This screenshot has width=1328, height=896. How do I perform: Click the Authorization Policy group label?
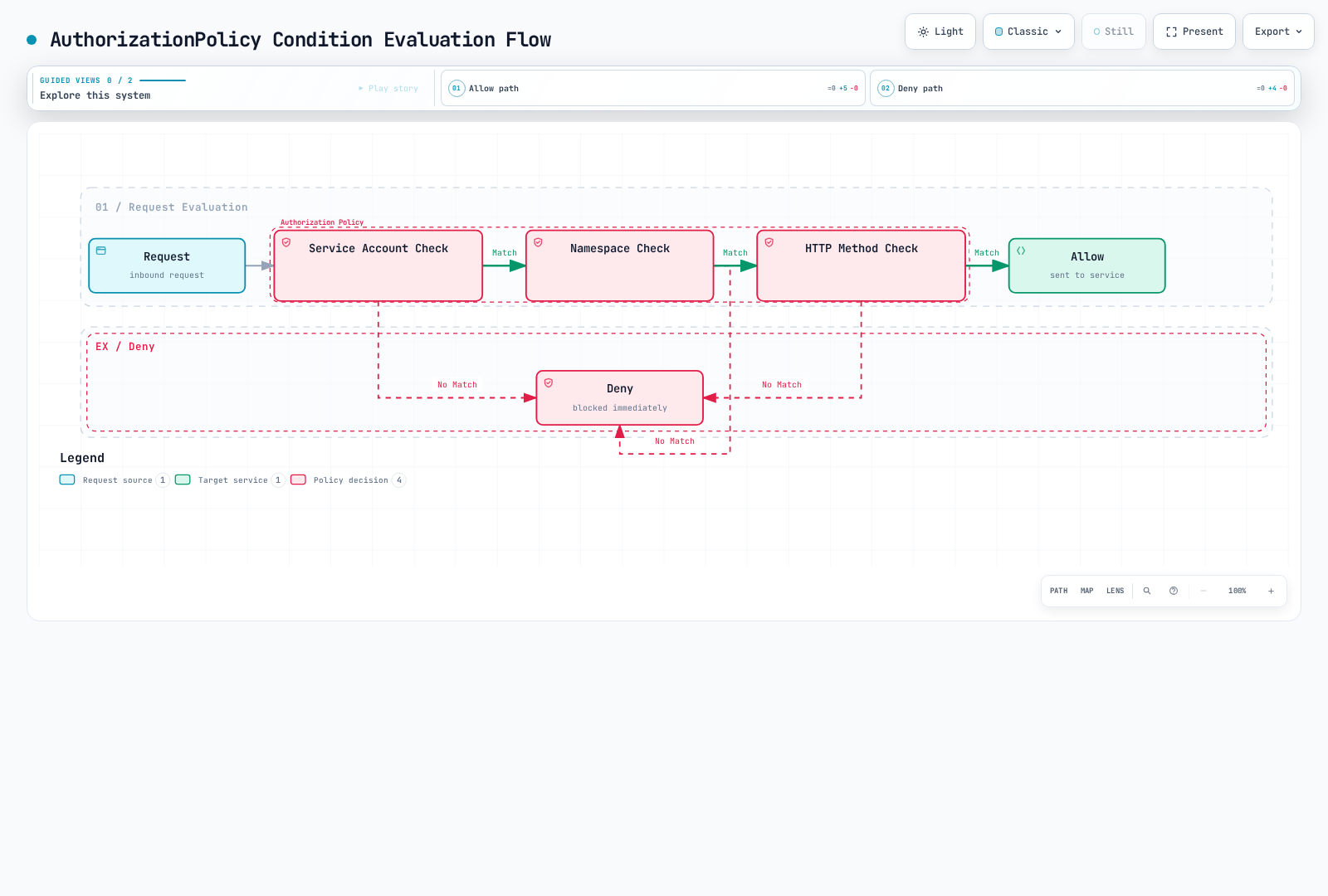[322, 222]
